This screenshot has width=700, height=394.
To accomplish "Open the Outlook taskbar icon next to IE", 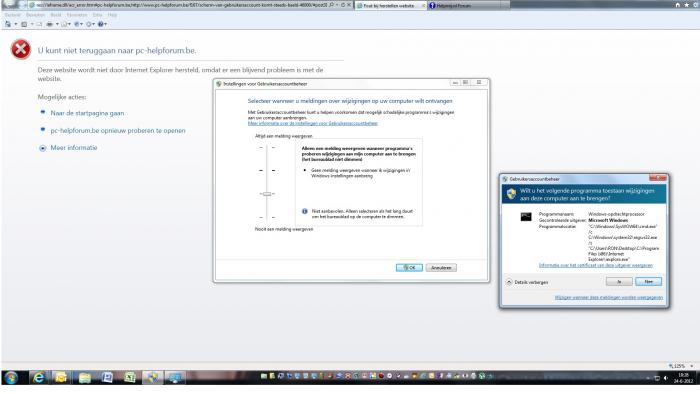I will (x=61, y=378).
